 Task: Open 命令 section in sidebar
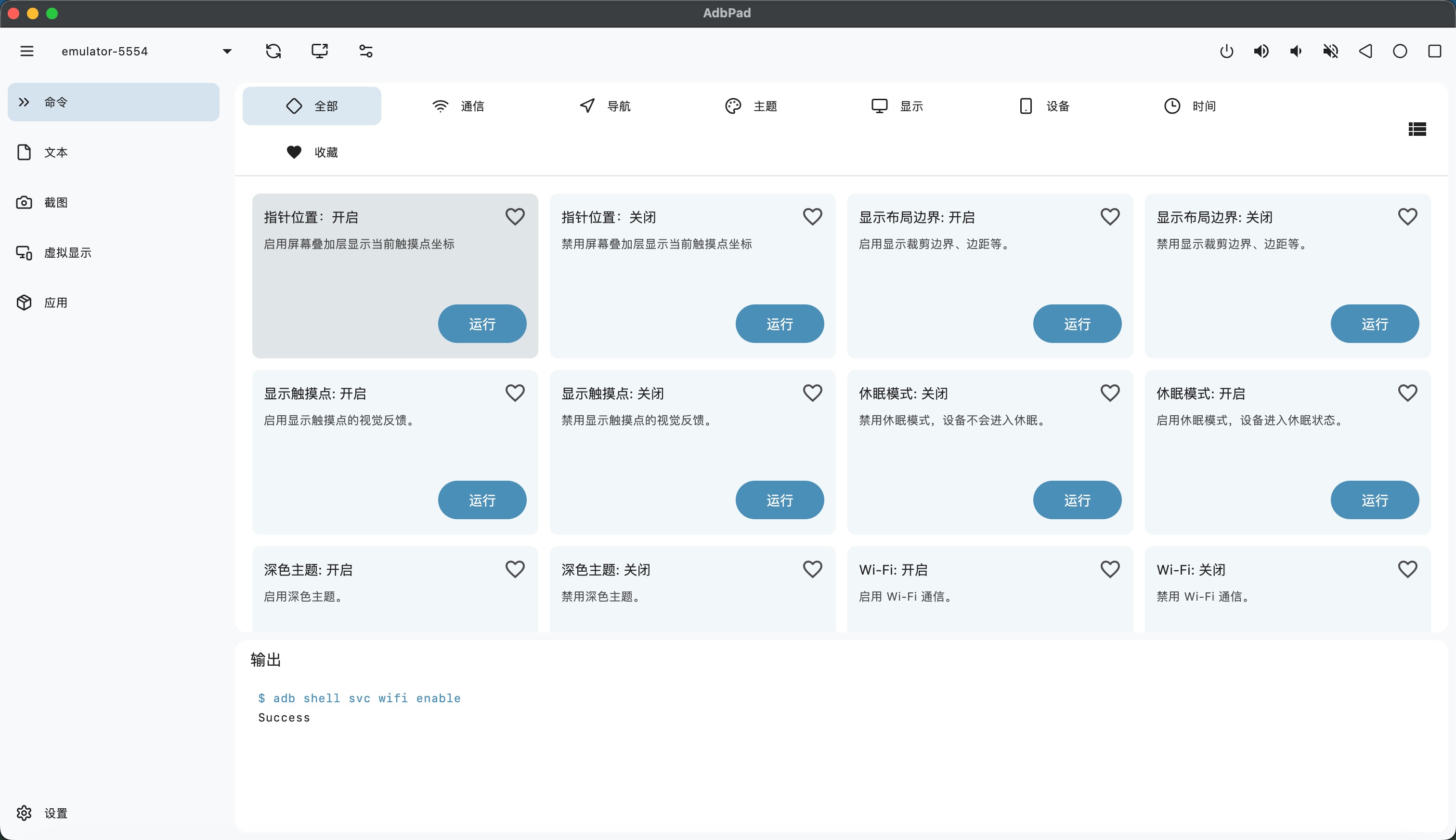114,102
